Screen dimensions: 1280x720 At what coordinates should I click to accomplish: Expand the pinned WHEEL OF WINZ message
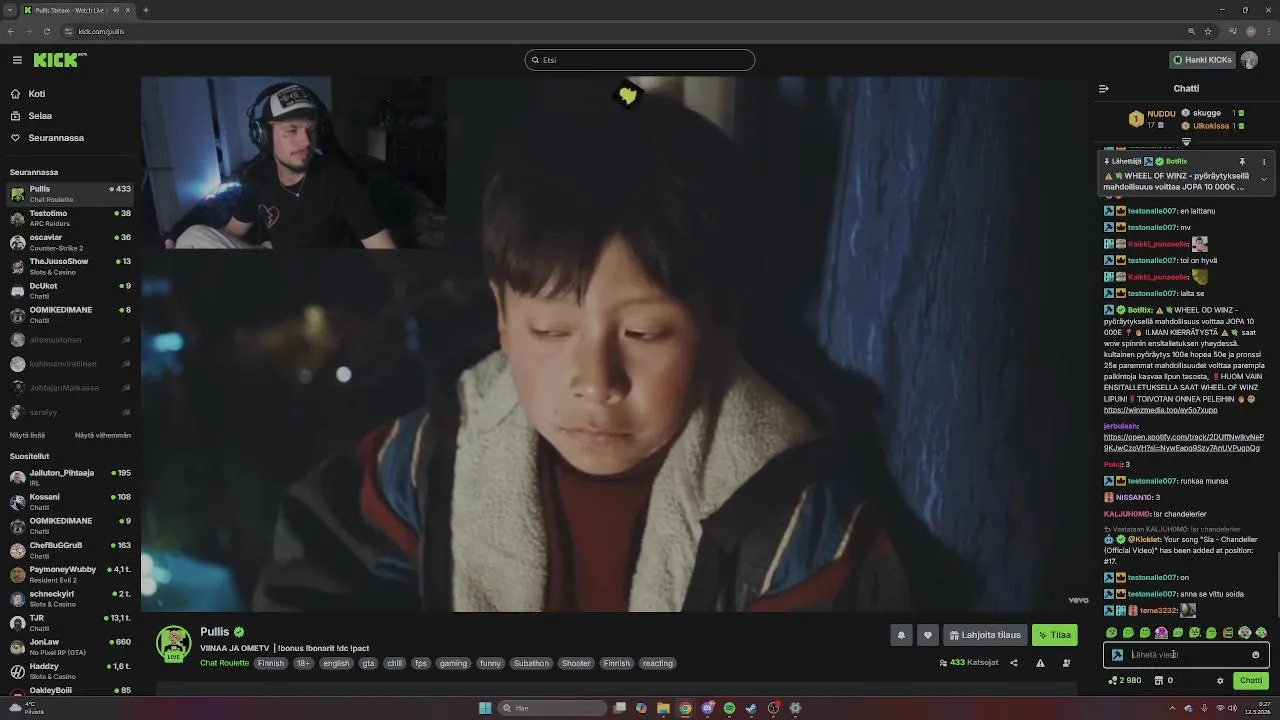[1264, 179]
